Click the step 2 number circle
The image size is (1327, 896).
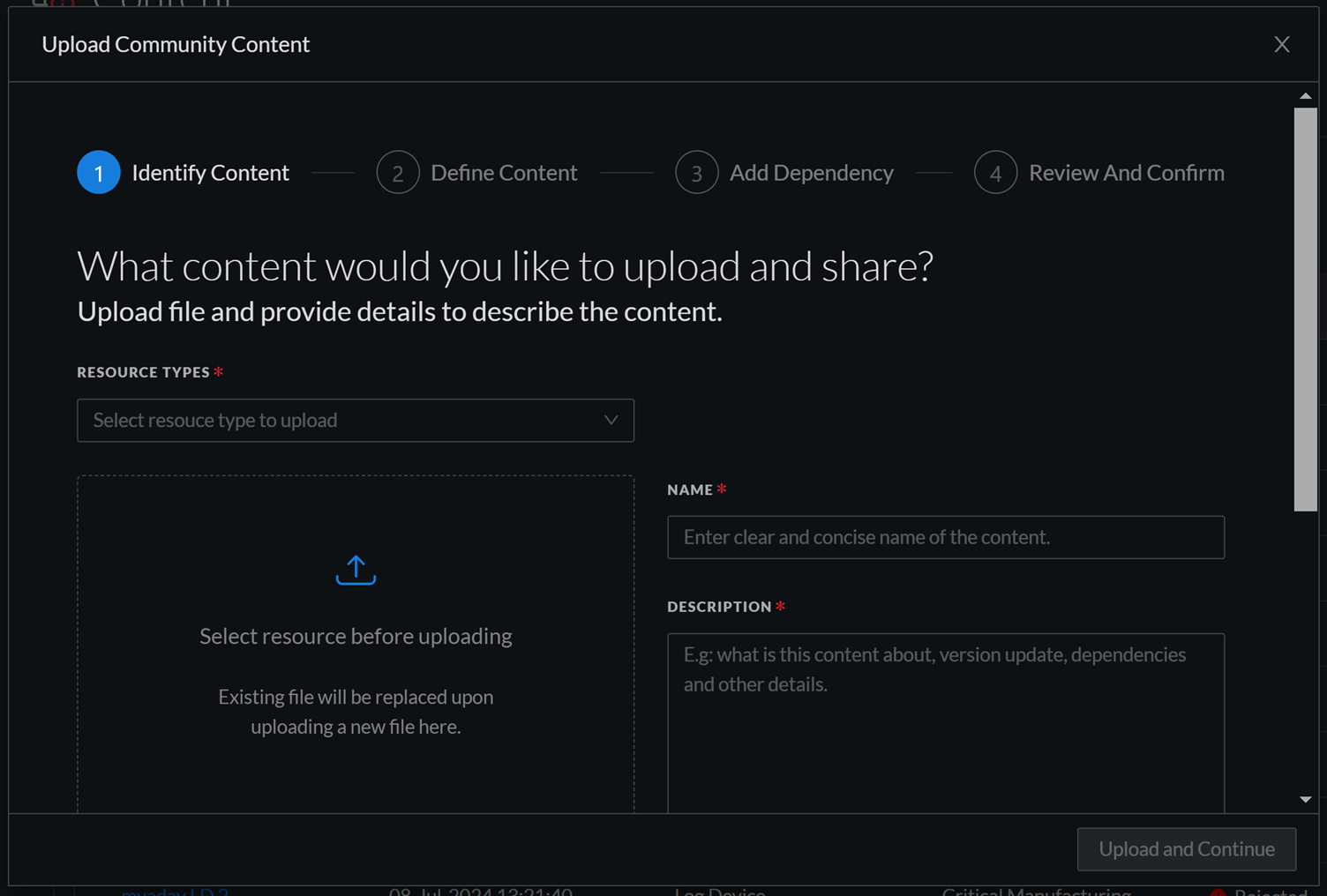pyautogui.click(x=398, y=173)
